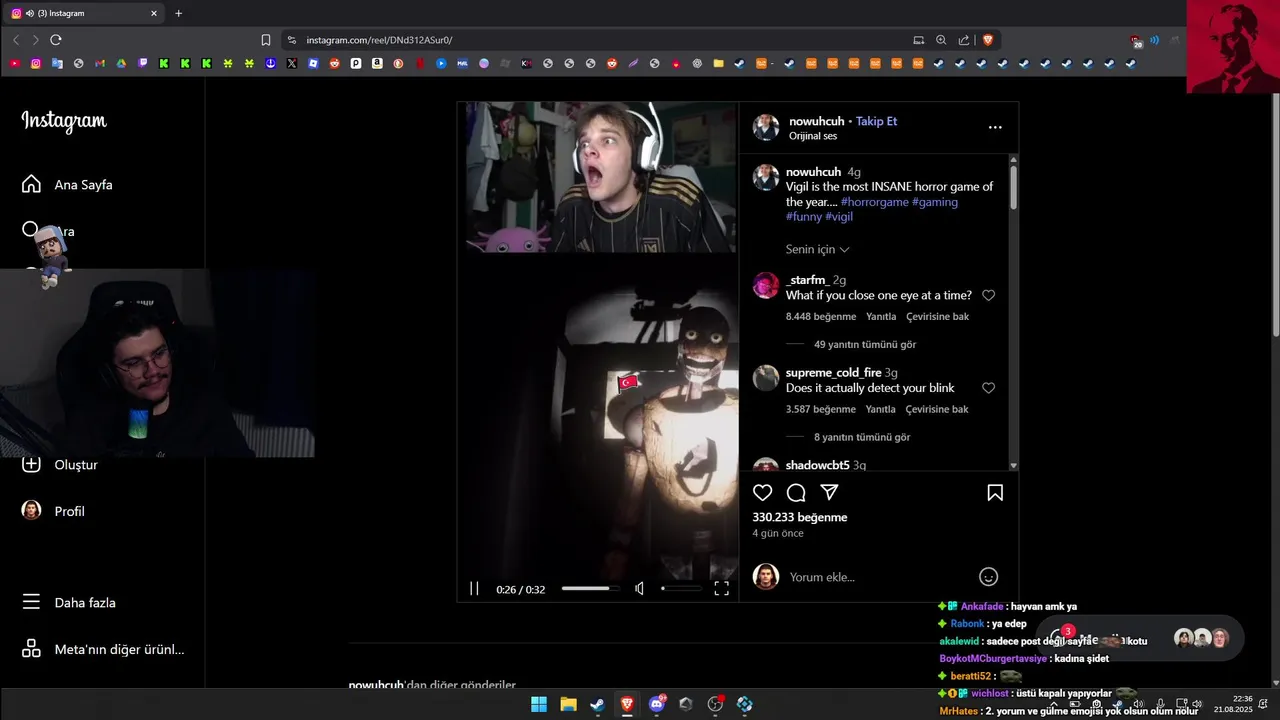Like the _starfm_ comment

(x=988, y=296)
